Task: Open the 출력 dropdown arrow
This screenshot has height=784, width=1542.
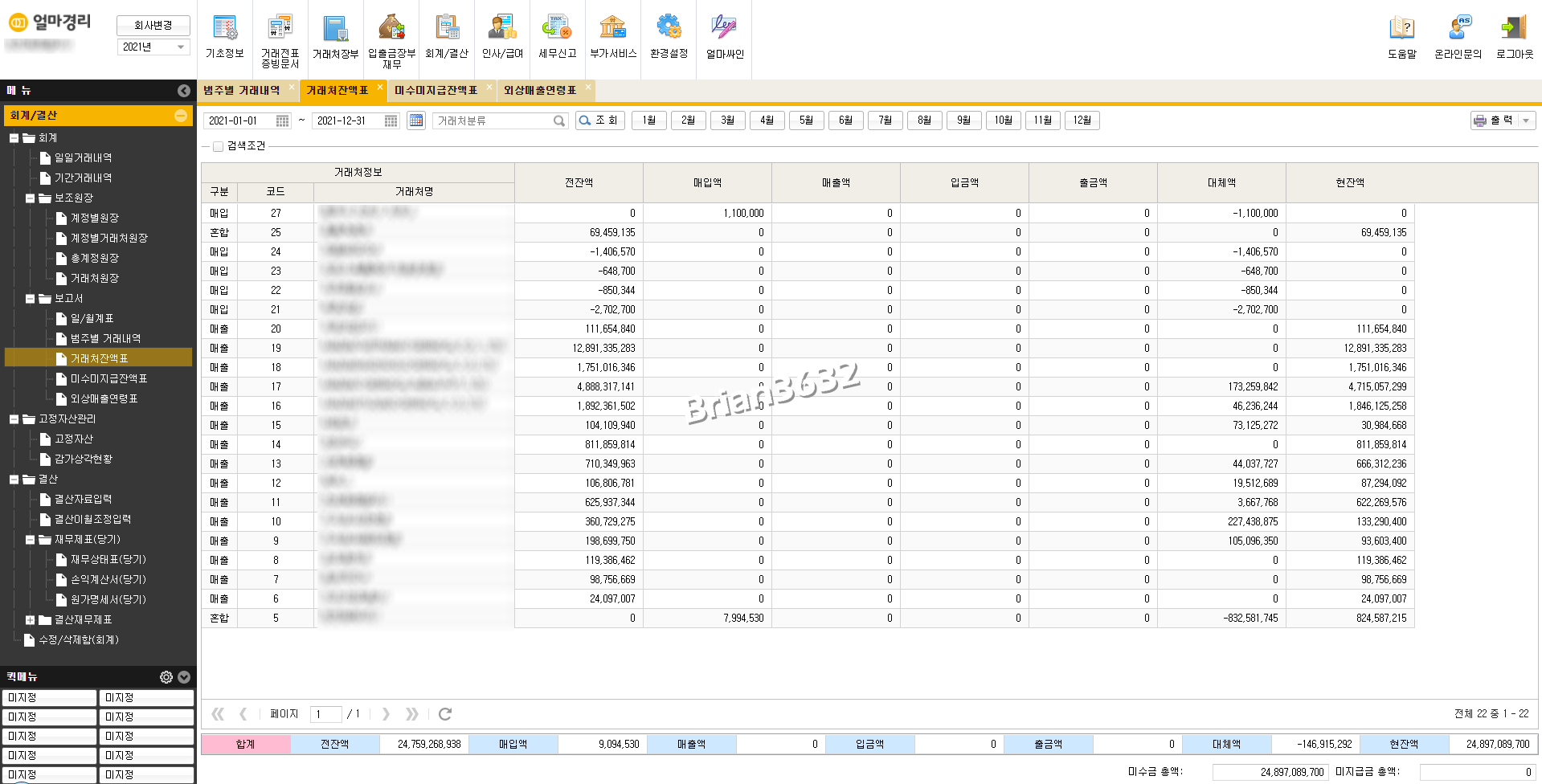Action: pos(1527,120)
